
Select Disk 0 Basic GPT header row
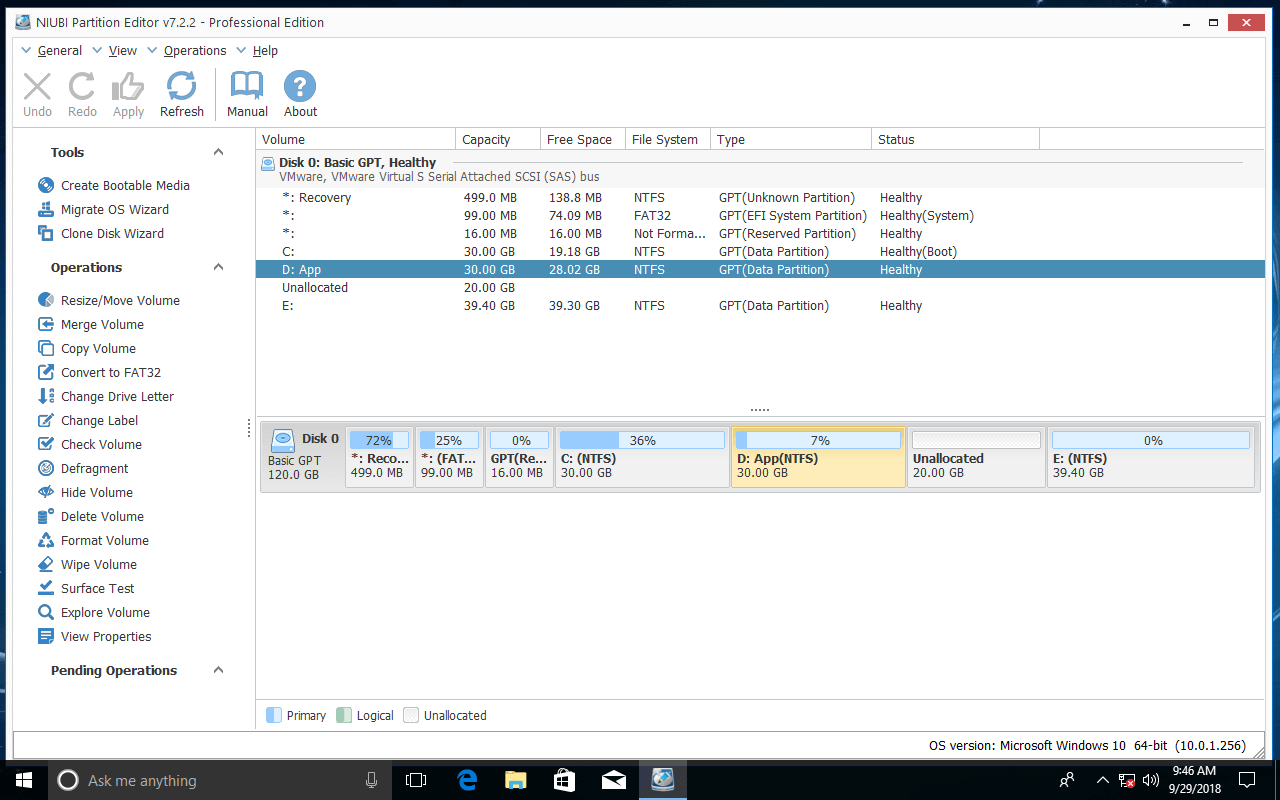click(x=760, y=169)
